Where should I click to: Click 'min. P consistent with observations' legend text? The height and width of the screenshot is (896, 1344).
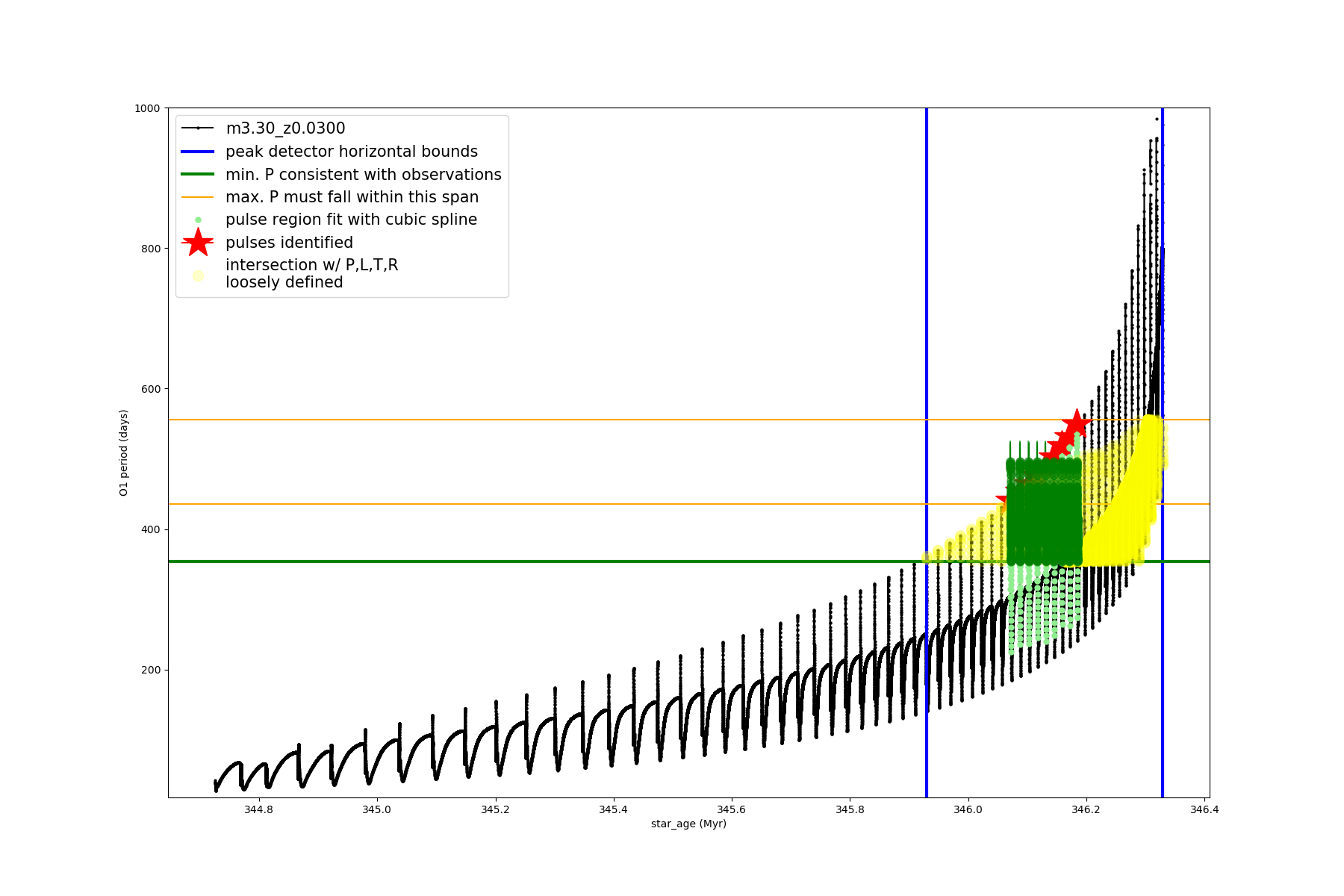[363, 175]
